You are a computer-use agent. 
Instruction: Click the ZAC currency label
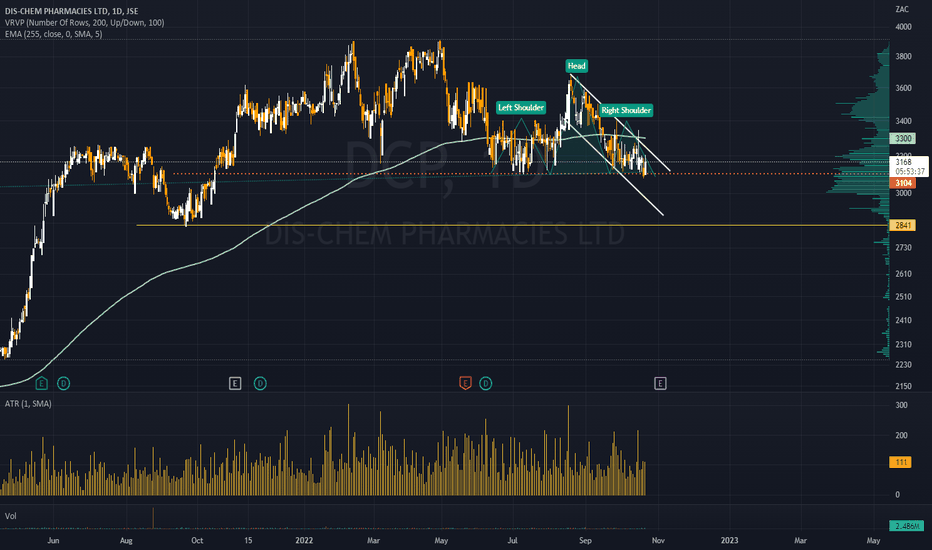pos(902,10)
